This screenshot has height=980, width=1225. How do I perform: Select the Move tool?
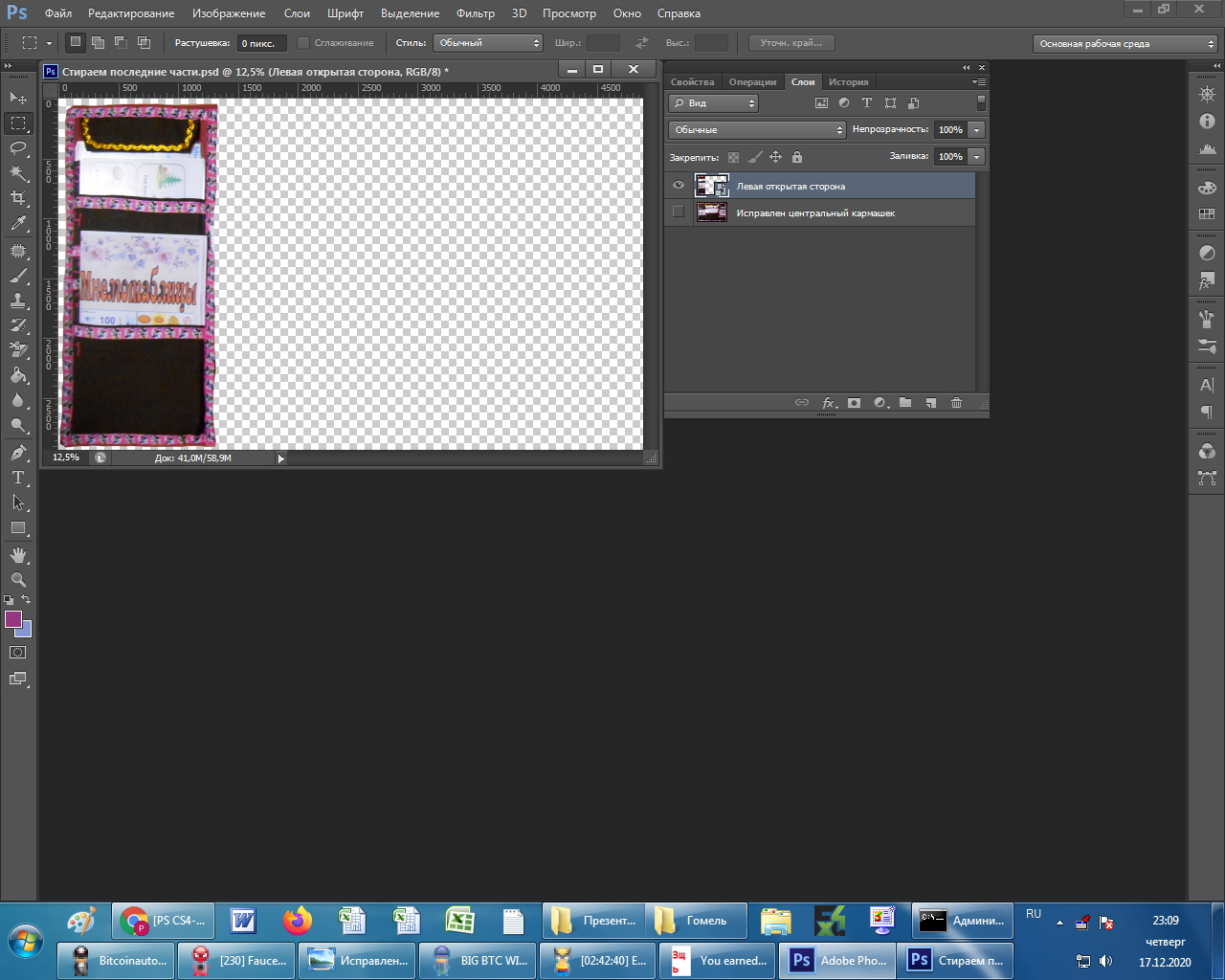coord(18,98)
